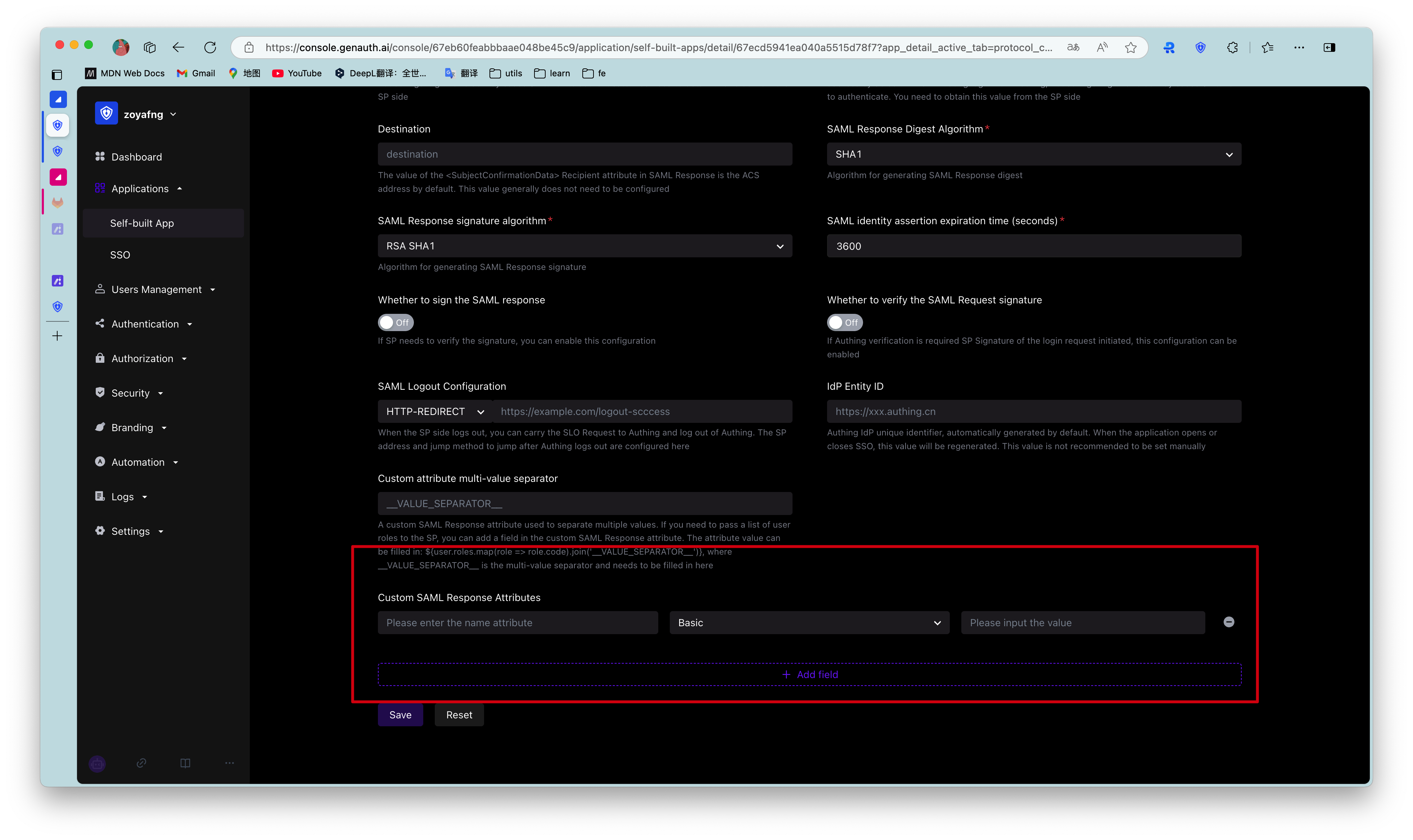
Task: Switch to the GitLab fox tab
Action: click(57, 203)
